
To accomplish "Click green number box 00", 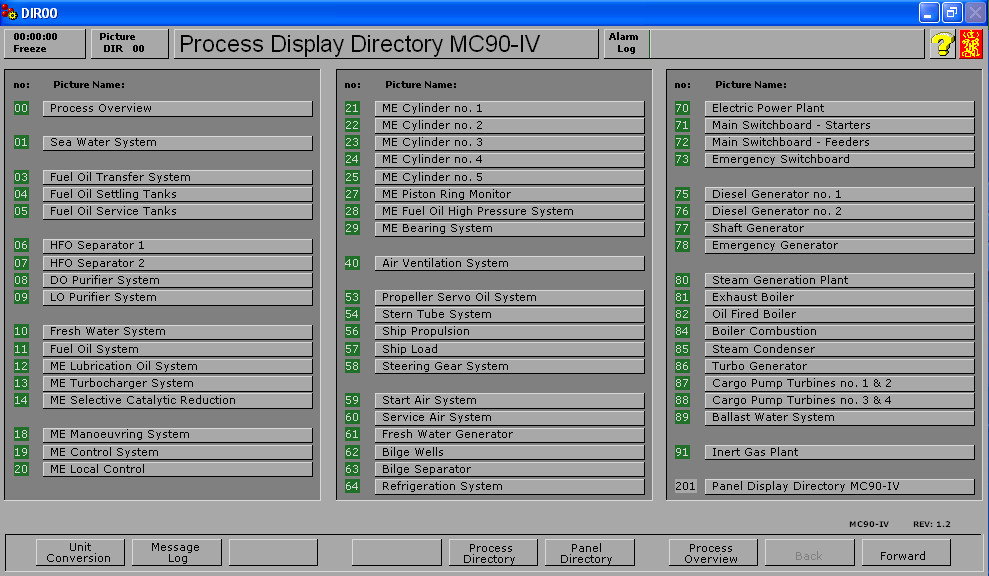I will [21, 109].
